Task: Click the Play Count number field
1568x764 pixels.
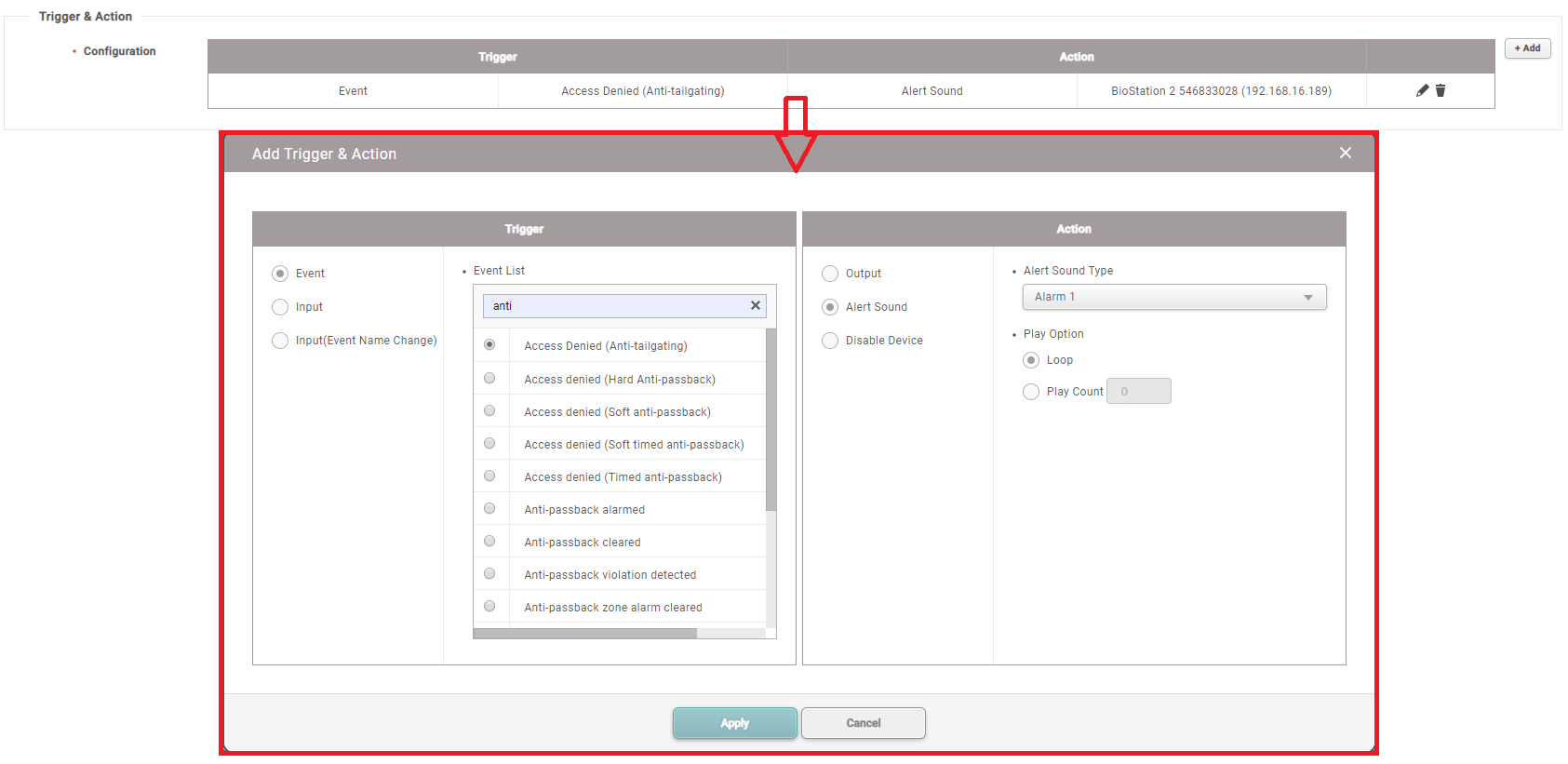Action: (x=1138, y=392)
